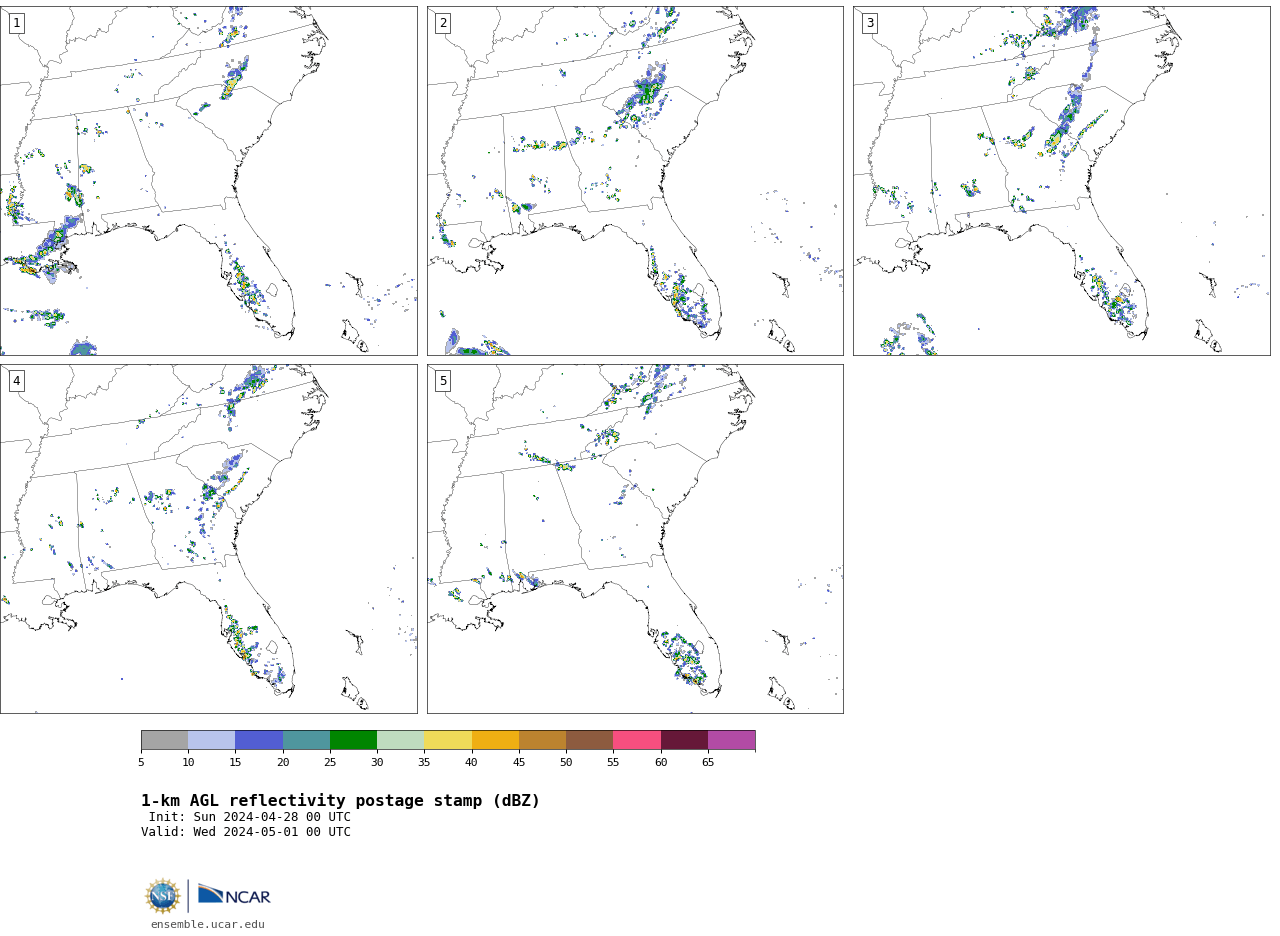Open the ensemble.ucar.edu link
This screenshot has height=936, width=1280.
point(208,925)
